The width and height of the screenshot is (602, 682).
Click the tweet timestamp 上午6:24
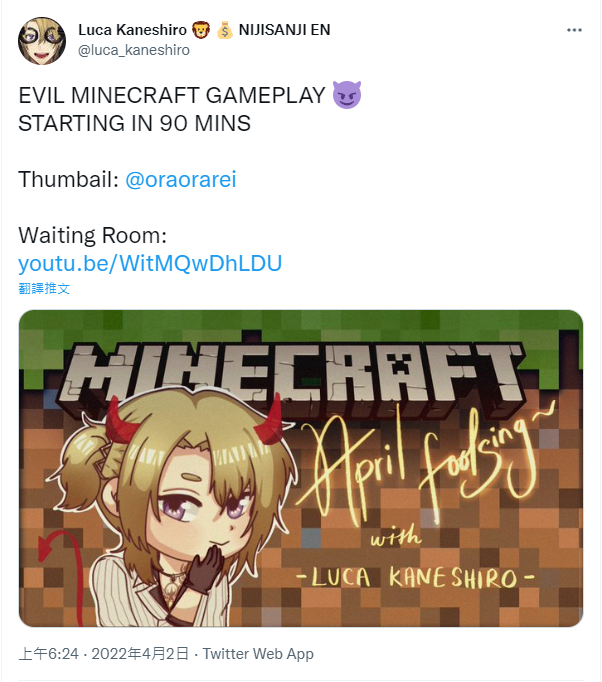pyautogui.click(x=49, y=653)
